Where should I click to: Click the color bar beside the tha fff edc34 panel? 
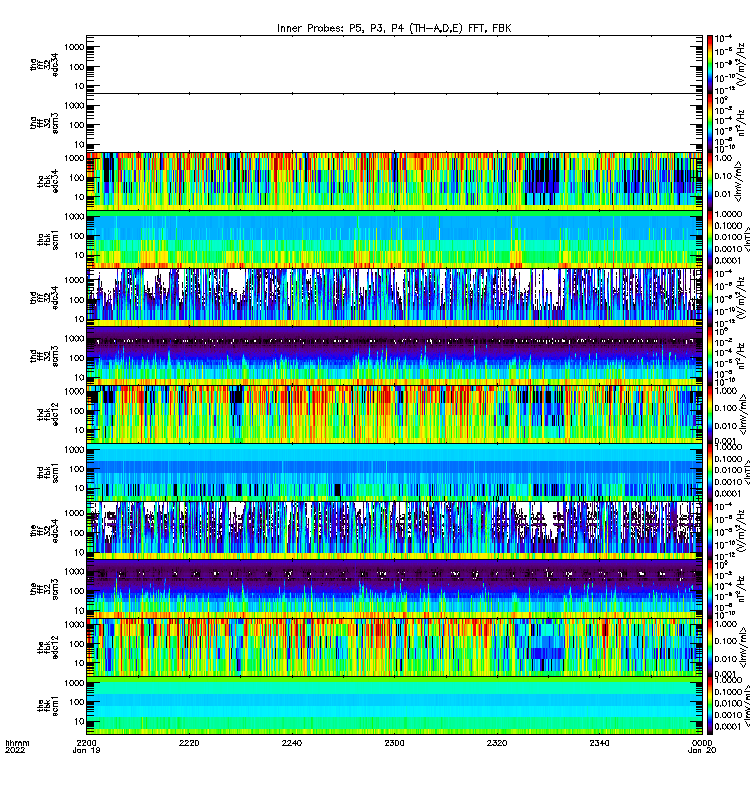point(710,64)
